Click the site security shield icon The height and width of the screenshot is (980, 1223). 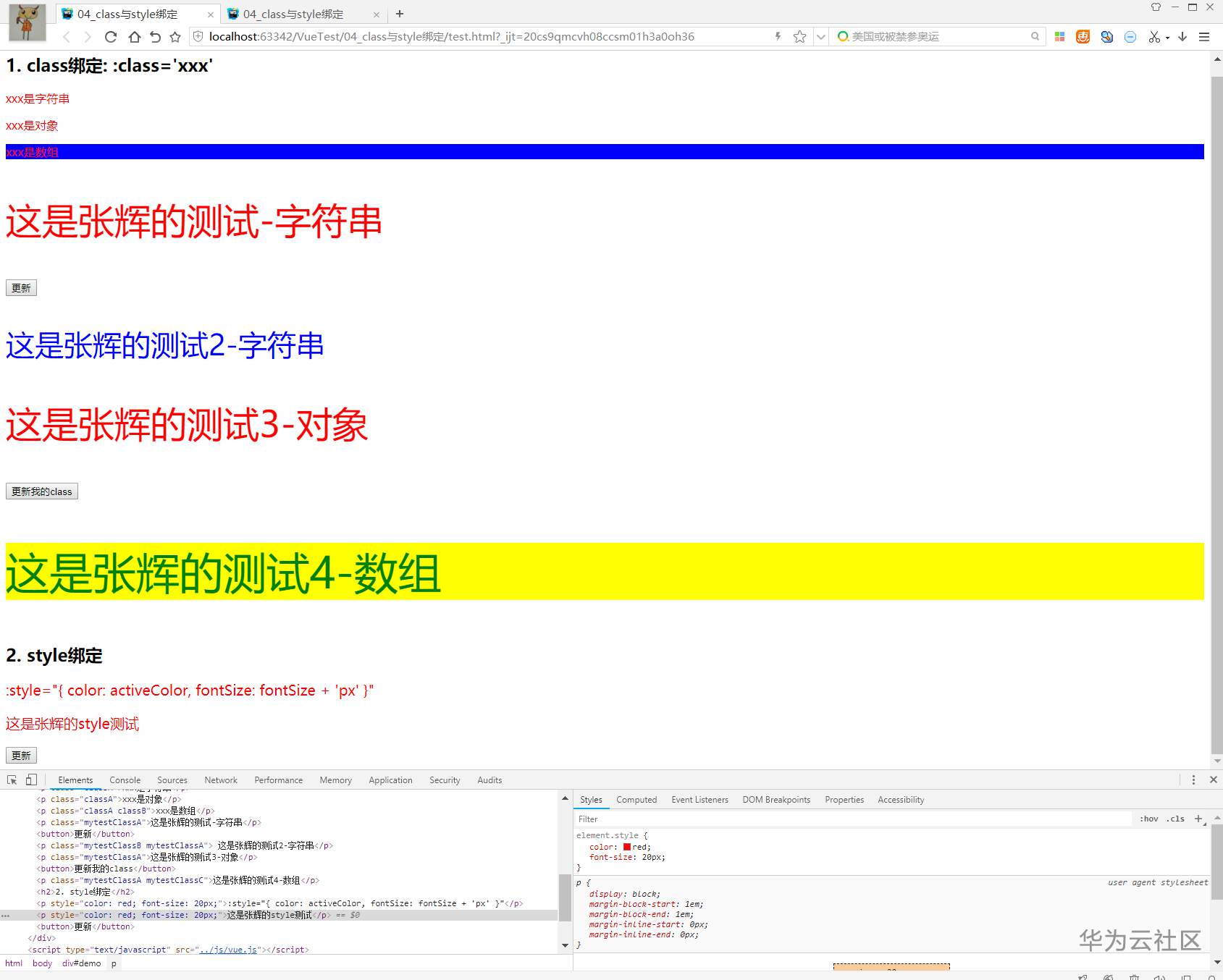pyautogui.click(x=198, y=36)
